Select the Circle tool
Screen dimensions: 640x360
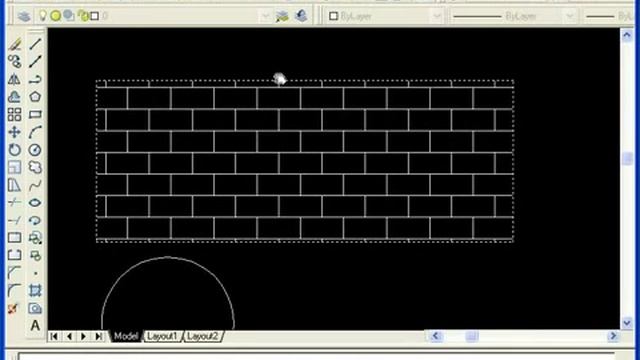click(35, 150)
